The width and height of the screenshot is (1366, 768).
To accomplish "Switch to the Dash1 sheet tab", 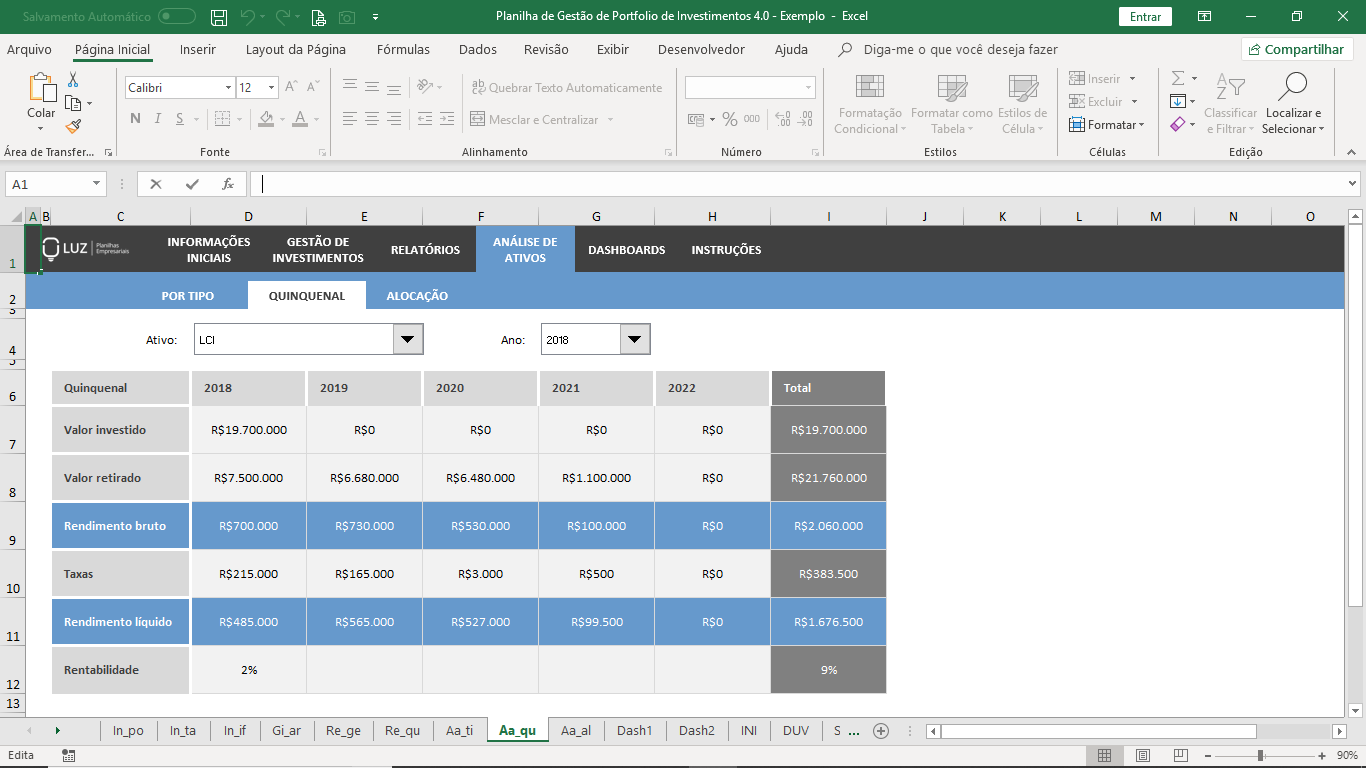I will pos(634,731).
